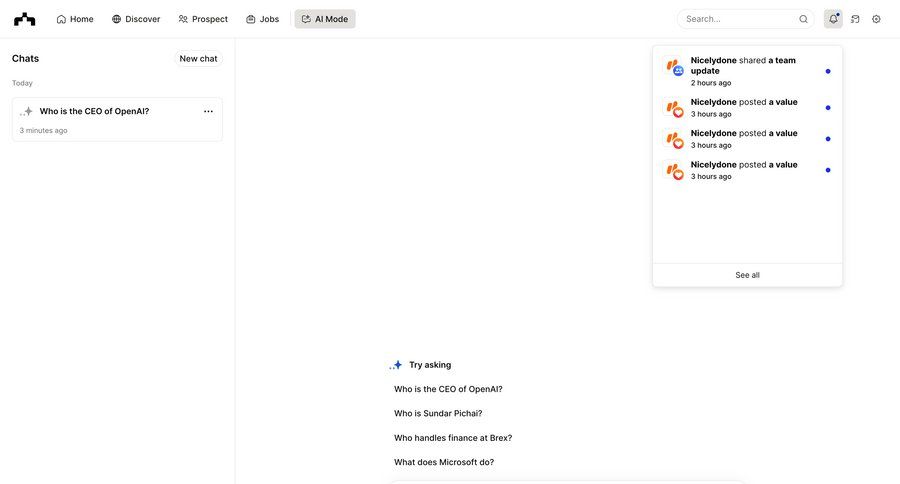Open the Home nav item
The width and height of the screenshot is (900, 484).
(75, 19)
